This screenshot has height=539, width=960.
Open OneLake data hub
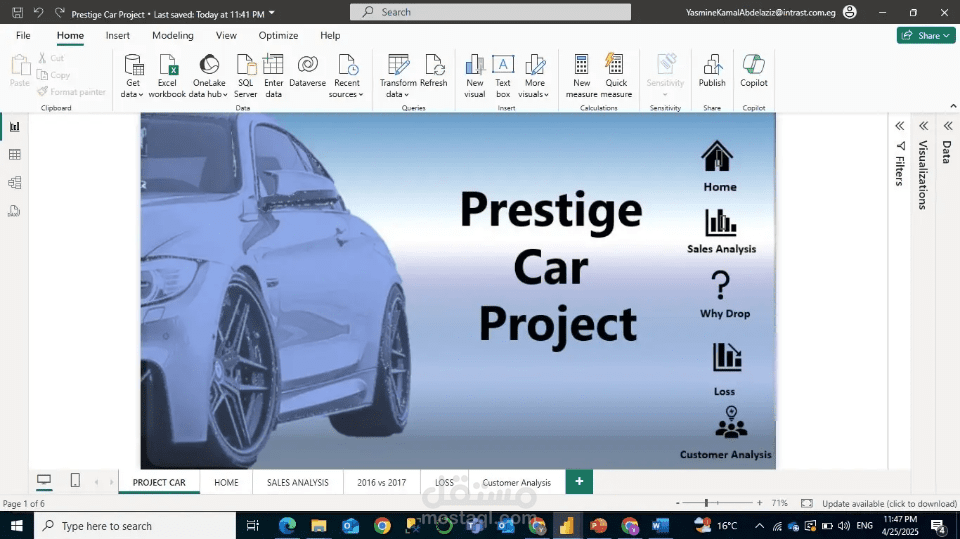click(x=209, y=76)
